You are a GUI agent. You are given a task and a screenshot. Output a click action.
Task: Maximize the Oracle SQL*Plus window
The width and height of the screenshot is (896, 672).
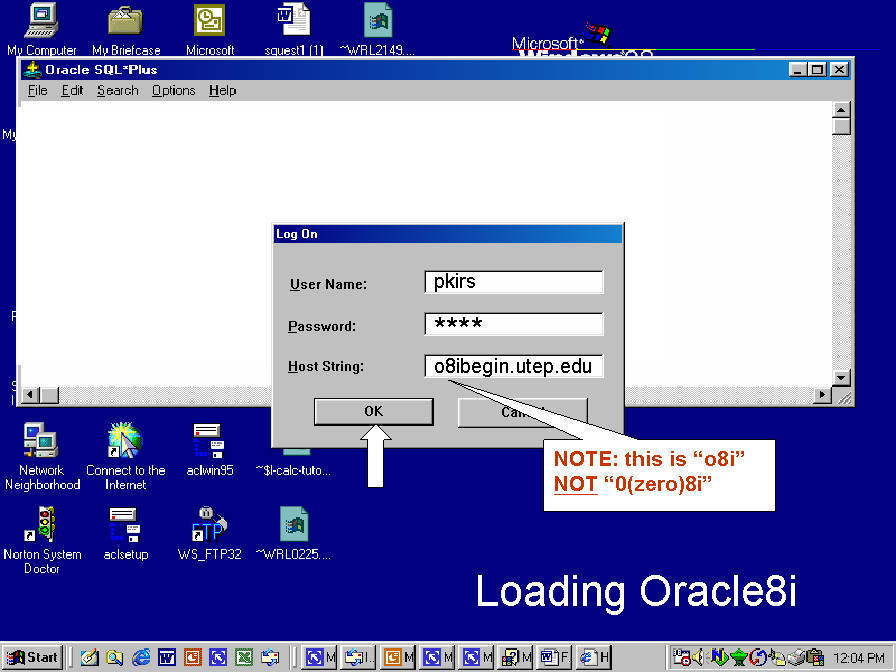coord(818,70)
